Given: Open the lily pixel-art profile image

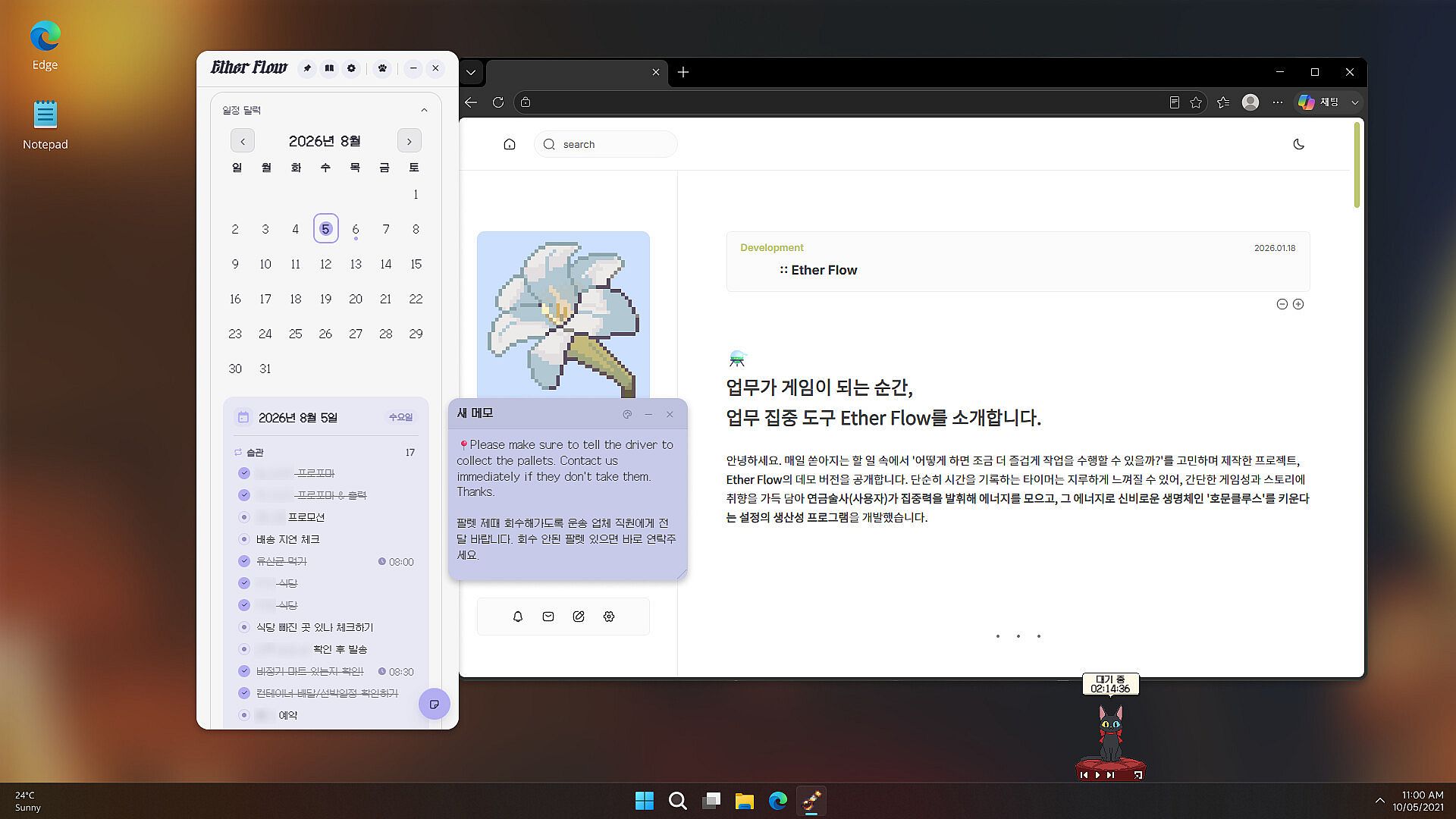Looking at the screenshot, I should (x=563, y=315).
